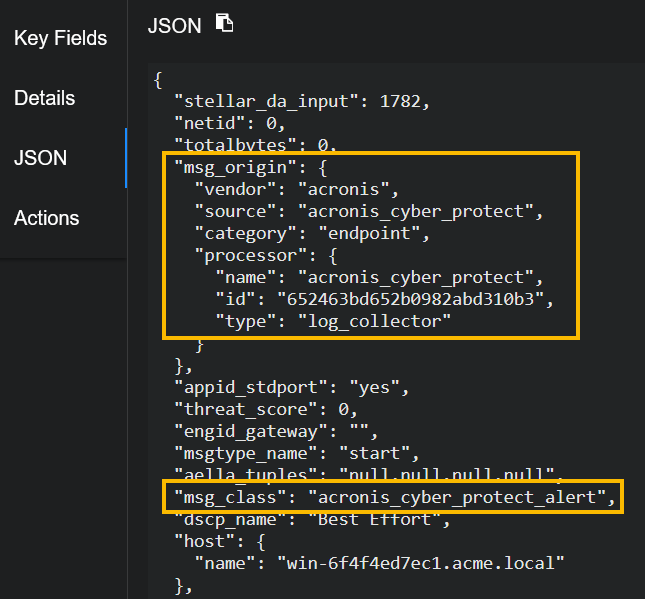Copy the JSON using the clipboard icon
This screenshot has width=645, height=599.
pyautogui.click(x=225, y=24)
